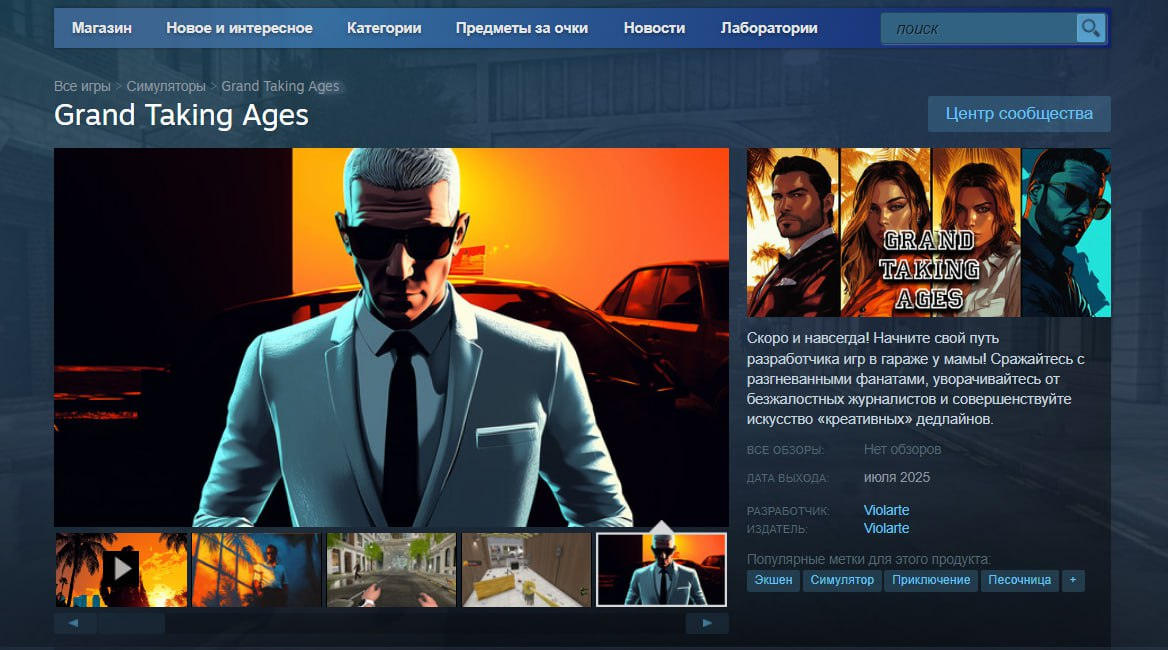Viewport: 1168px width, 650px height.
Task: Select the Приключение tag
Action: tap(930, 580)
